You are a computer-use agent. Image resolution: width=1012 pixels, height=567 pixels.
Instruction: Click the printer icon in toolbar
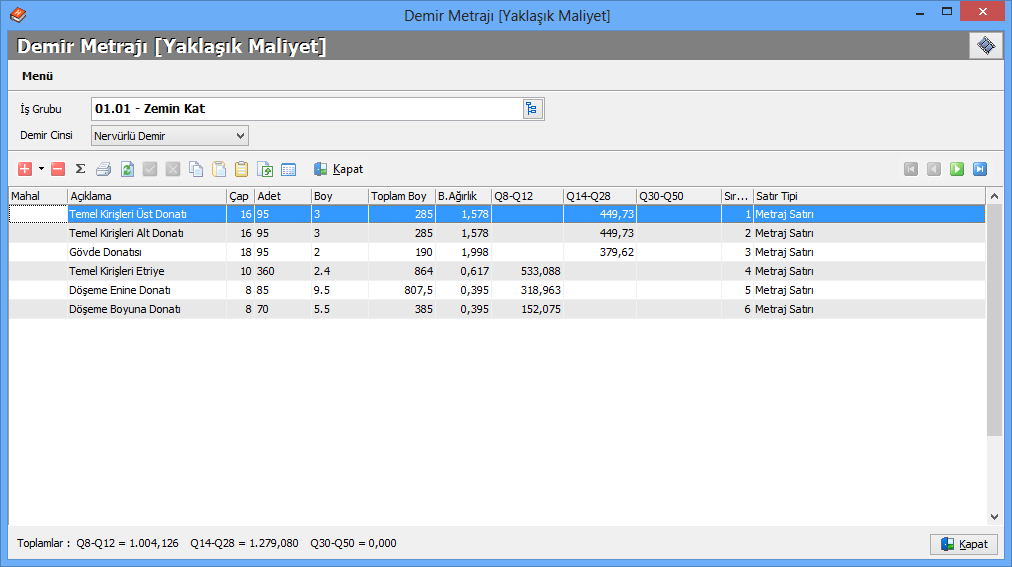click(103, 169)
